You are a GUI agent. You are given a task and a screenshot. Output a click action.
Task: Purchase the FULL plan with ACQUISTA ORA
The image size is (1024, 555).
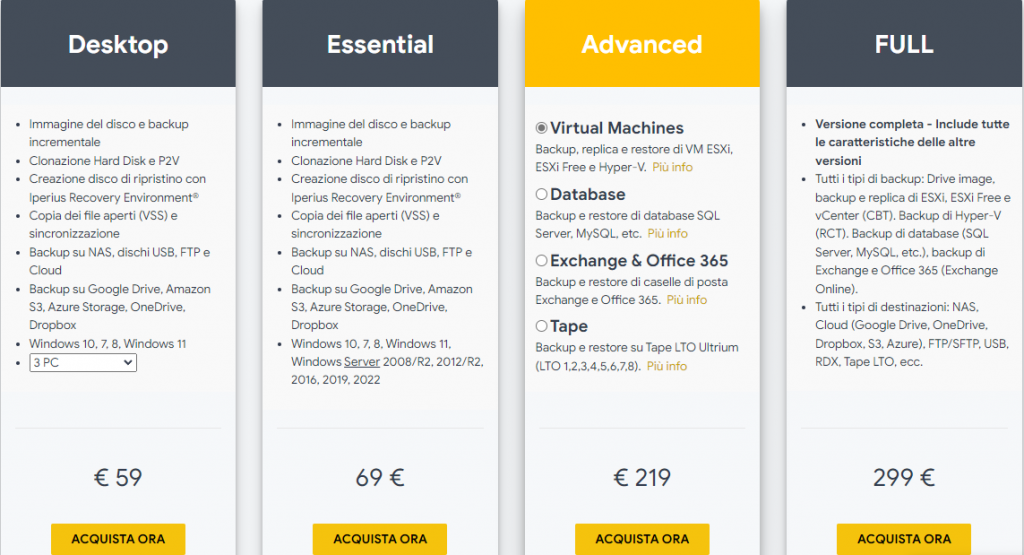[x=904, y=539]
